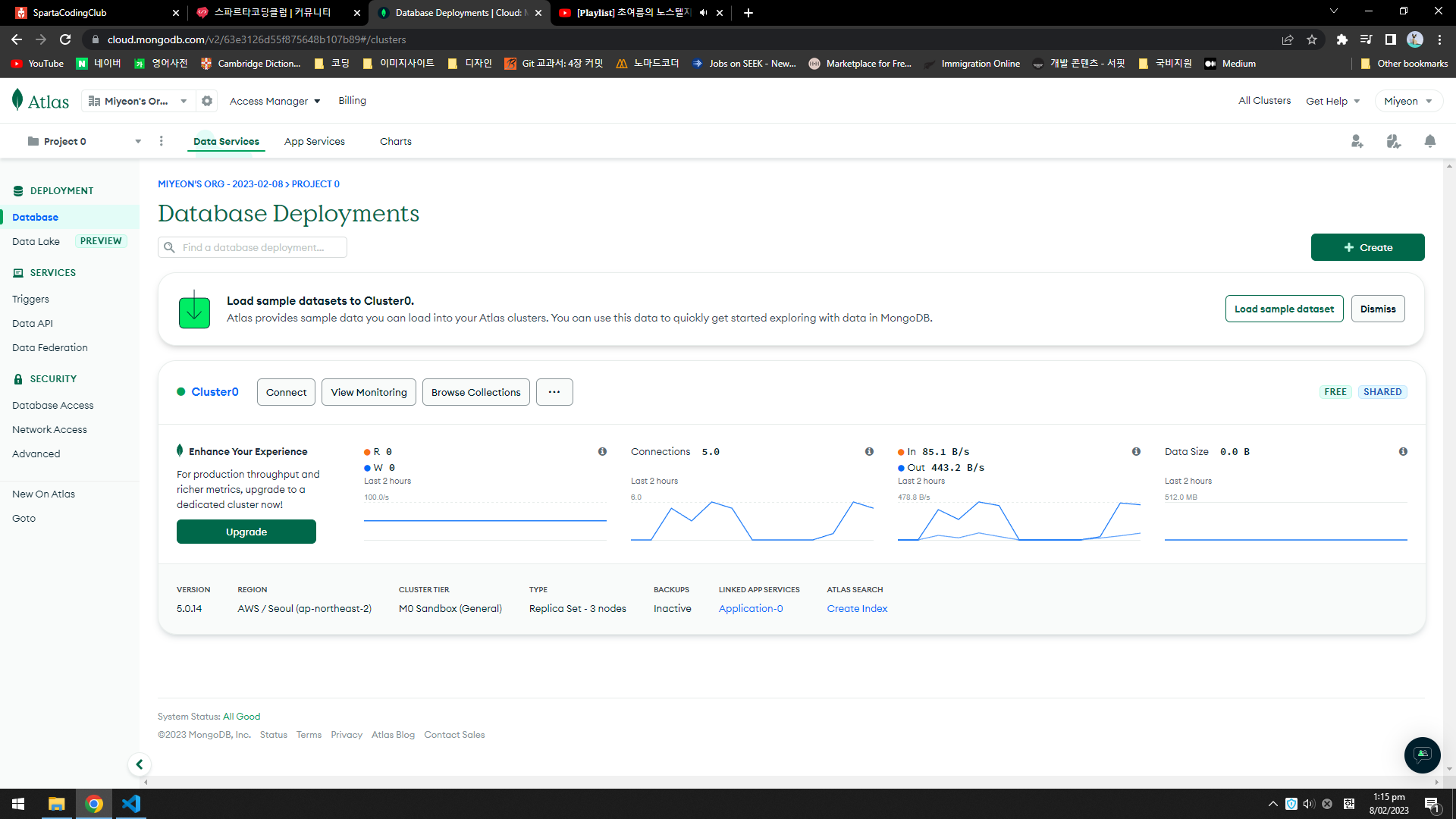Click Load sample dataset button
This screenshot has height=819, width=1456.
tap(1284, 309)
